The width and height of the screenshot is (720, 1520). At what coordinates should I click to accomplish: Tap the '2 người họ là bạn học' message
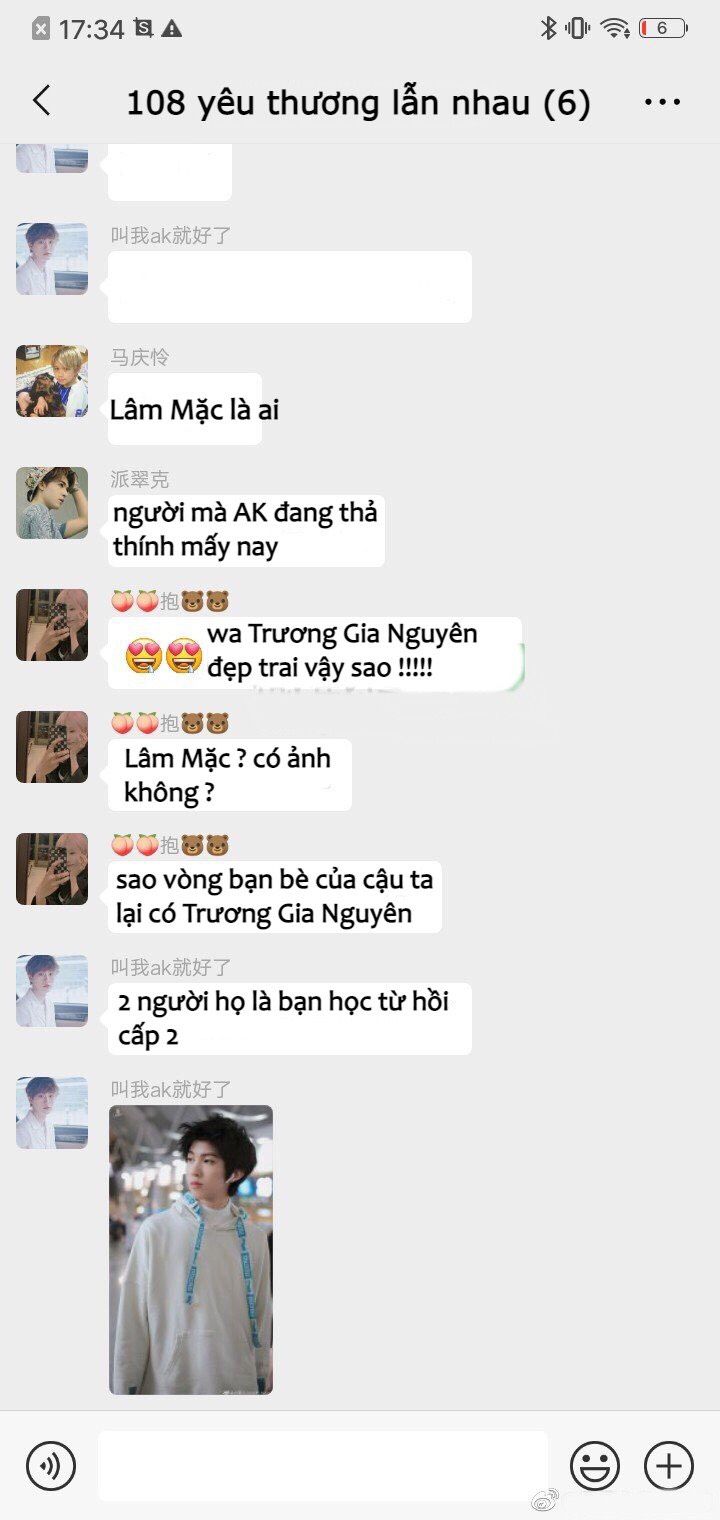[x=290, y=1019]
